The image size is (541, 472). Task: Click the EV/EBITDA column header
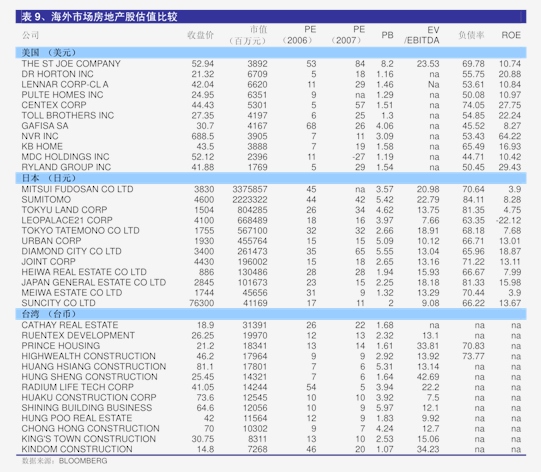click(422, 35)
